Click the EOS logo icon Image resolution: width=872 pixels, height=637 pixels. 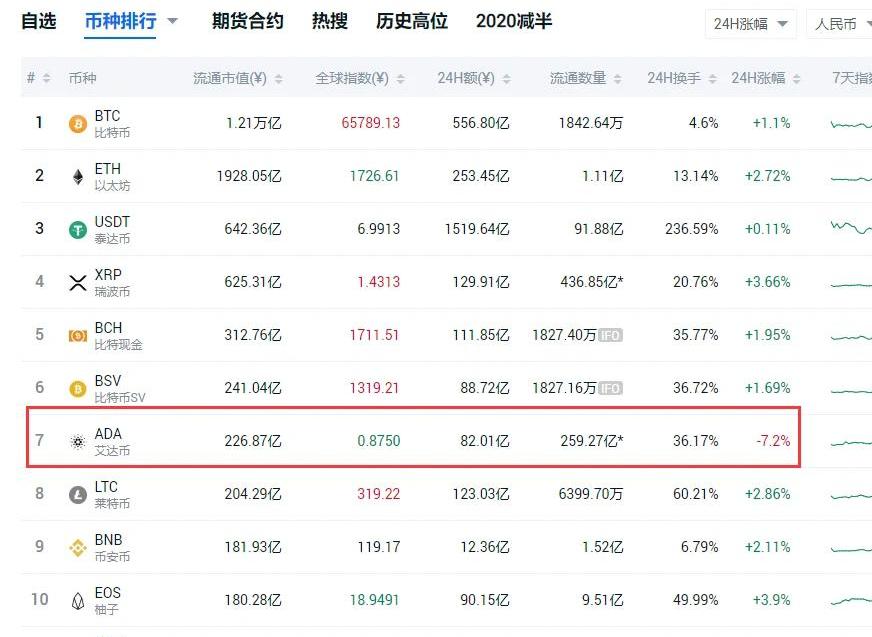[x=78, y=601]
